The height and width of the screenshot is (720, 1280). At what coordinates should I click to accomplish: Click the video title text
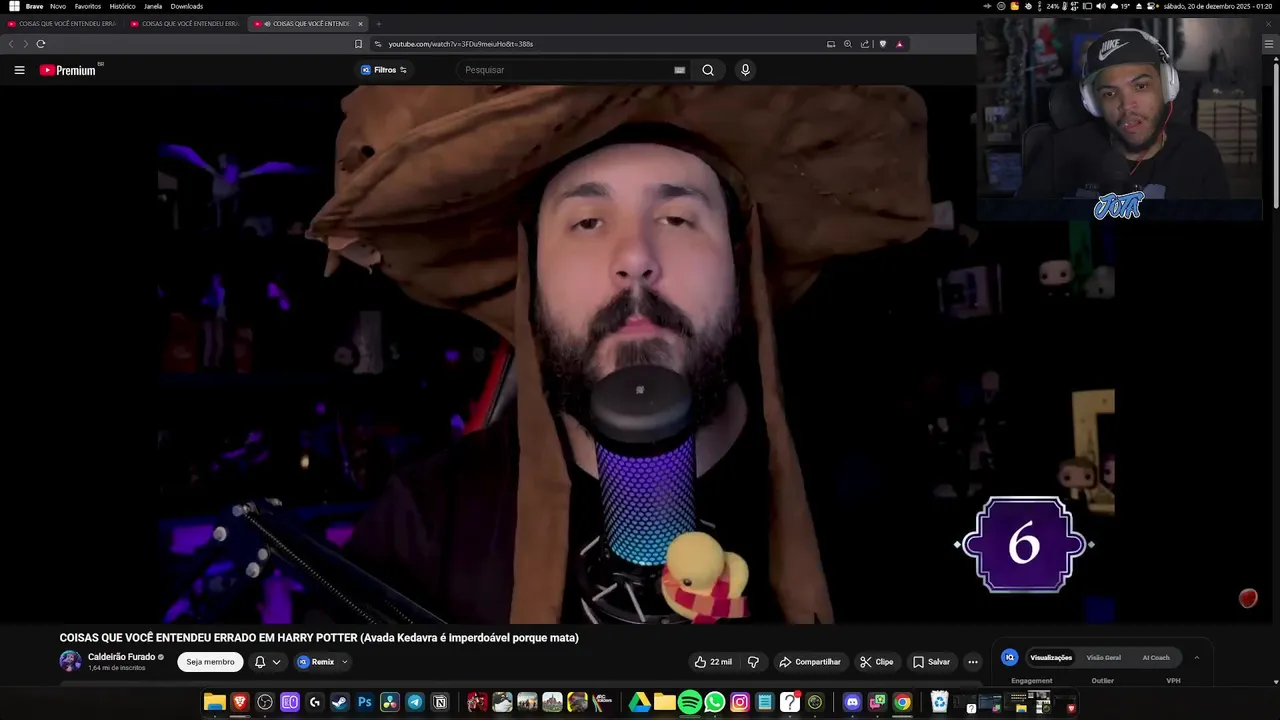pos(319,638)
